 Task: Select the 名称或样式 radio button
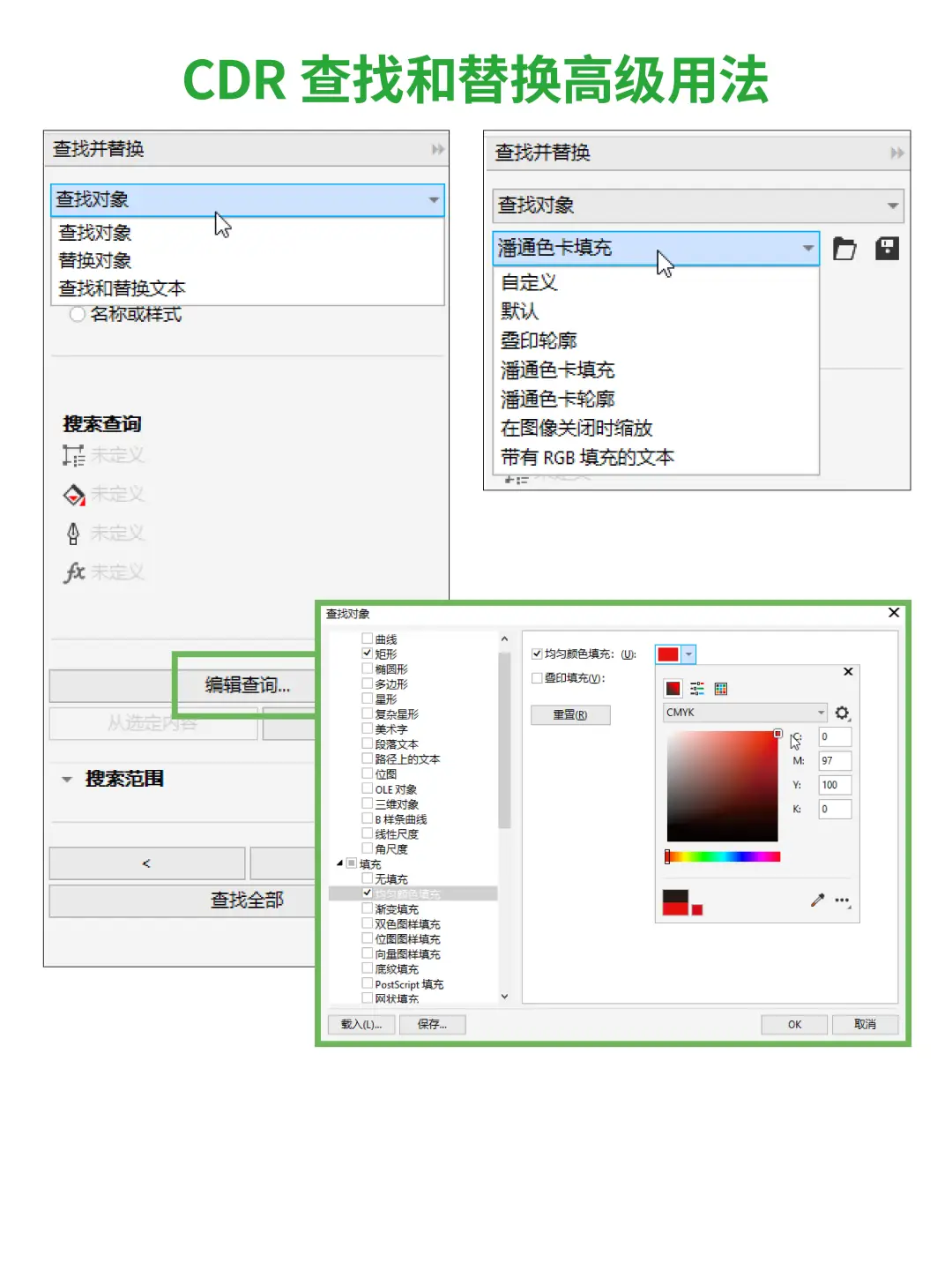[x=78, y=314]
